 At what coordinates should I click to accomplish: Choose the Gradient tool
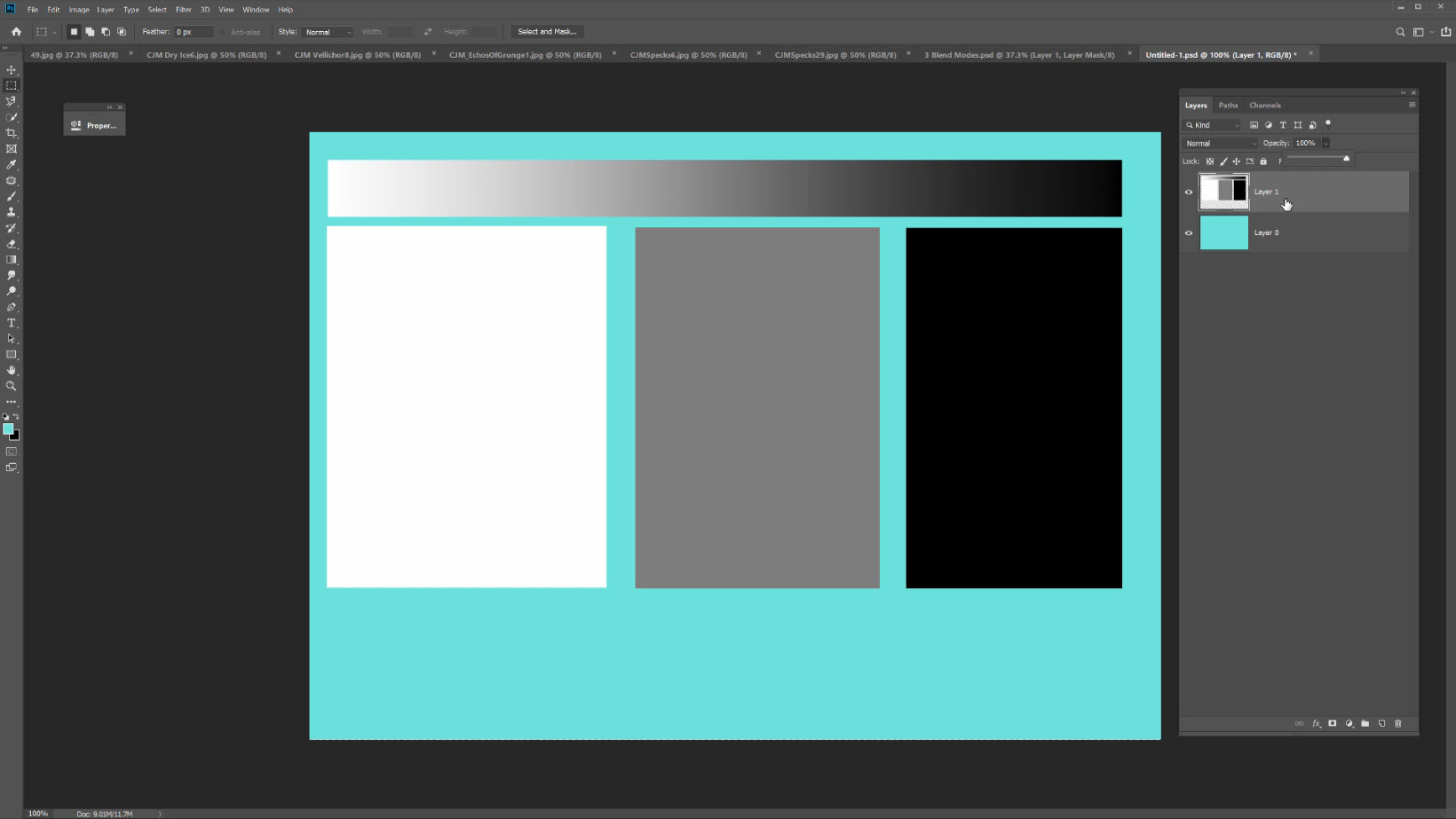pyautogui.click(x=12, y=260)
